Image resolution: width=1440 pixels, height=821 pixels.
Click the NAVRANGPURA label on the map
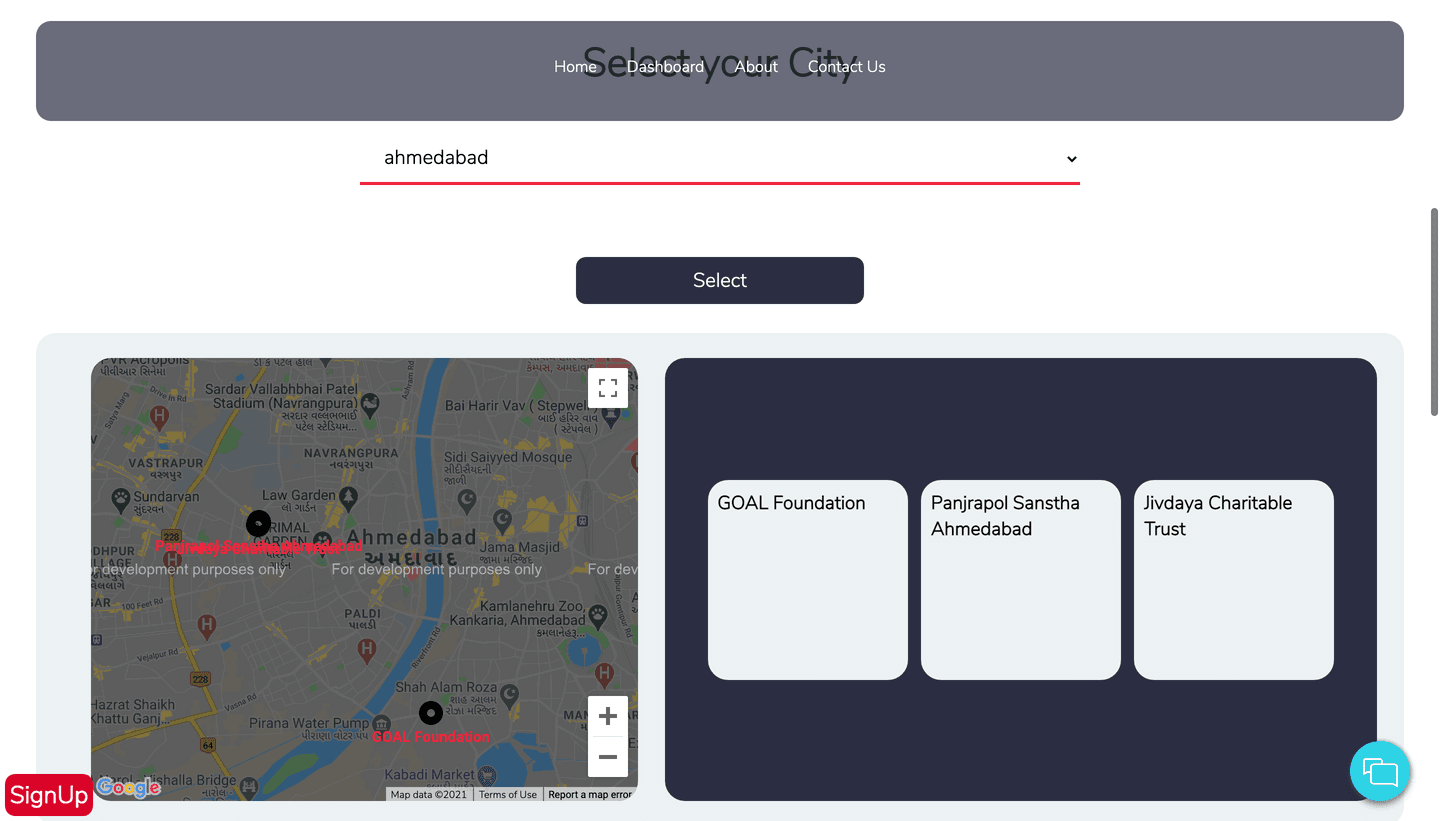(351, 453)
